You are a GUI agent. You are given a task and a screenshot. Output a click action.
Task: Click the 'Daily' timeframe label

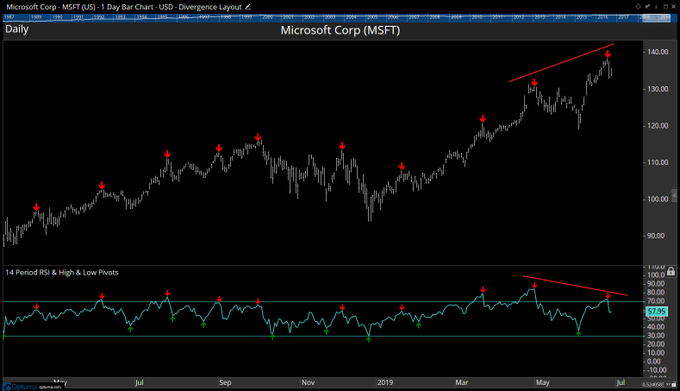(17, 29)
